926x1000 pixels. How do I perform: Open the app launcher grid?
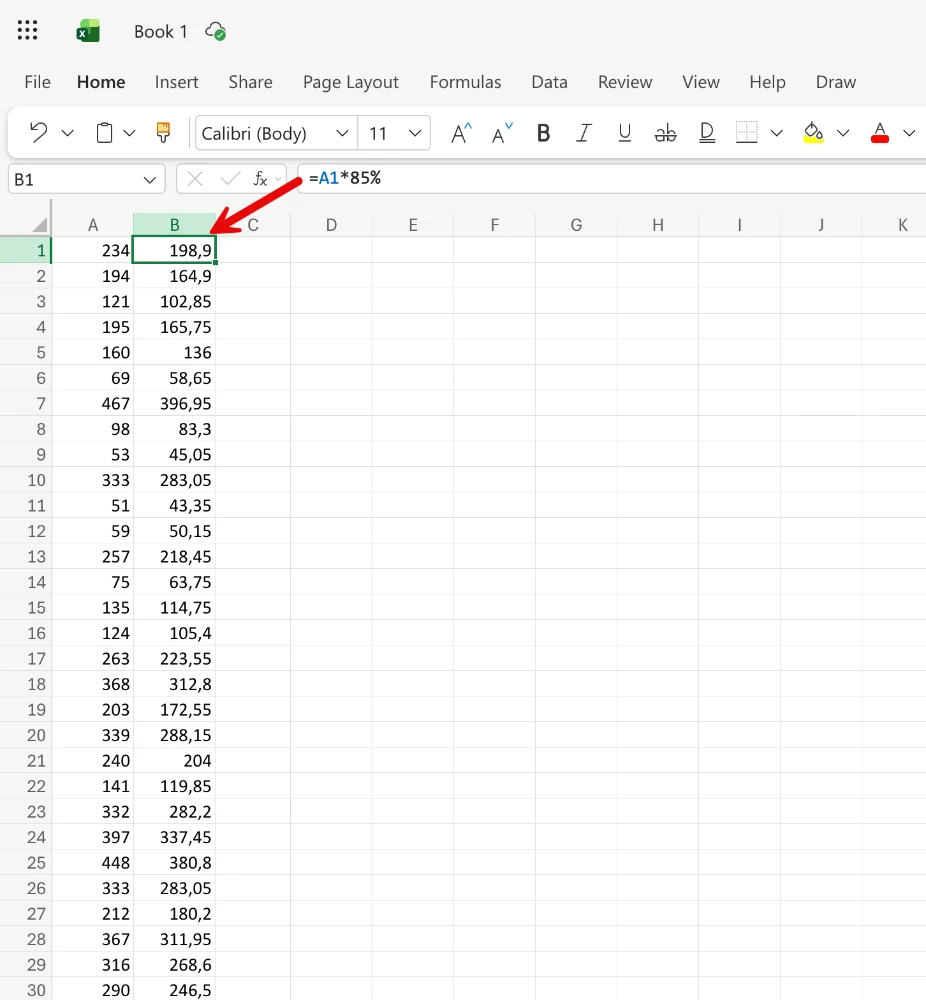point(27,30)
